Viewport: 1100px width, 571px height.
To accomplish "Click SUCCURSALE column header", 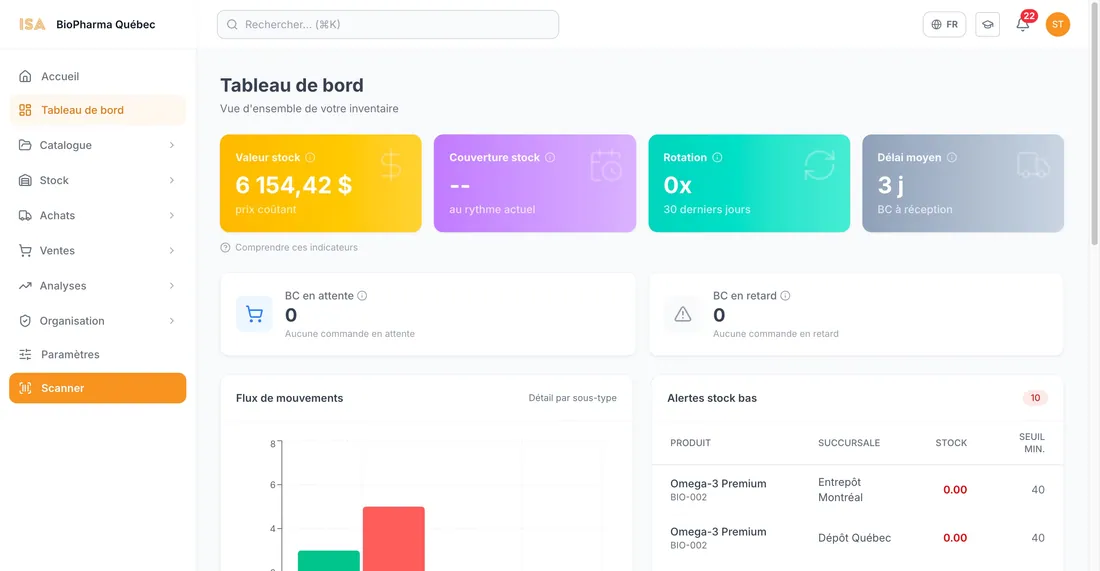I will click(849, 443).
